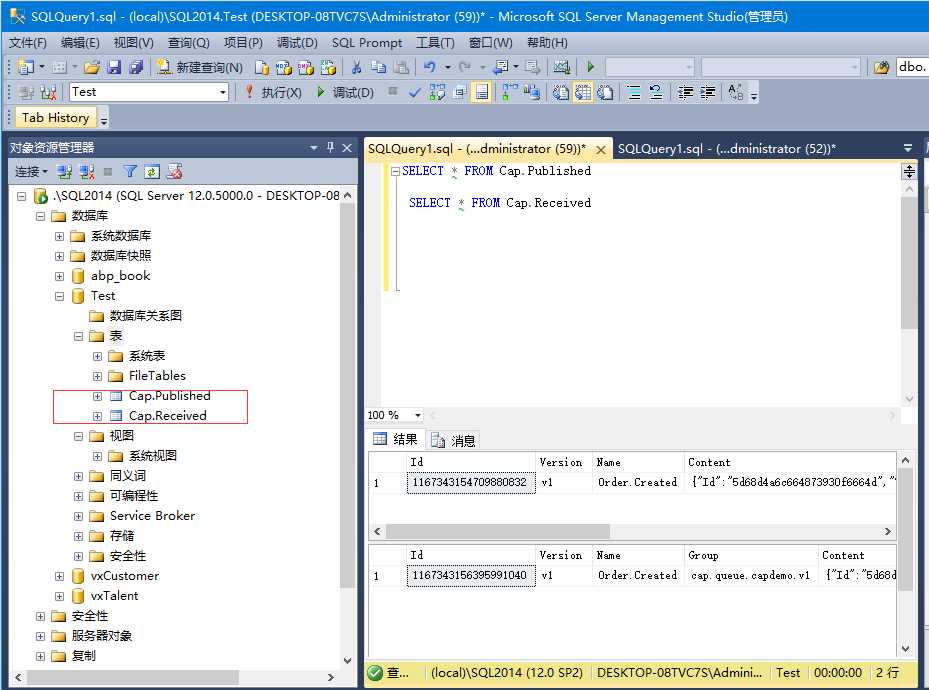This screenshot has height=690, width=929.
Task: Click the Analysis Services DMX query icon
Action: click(306, 67)
